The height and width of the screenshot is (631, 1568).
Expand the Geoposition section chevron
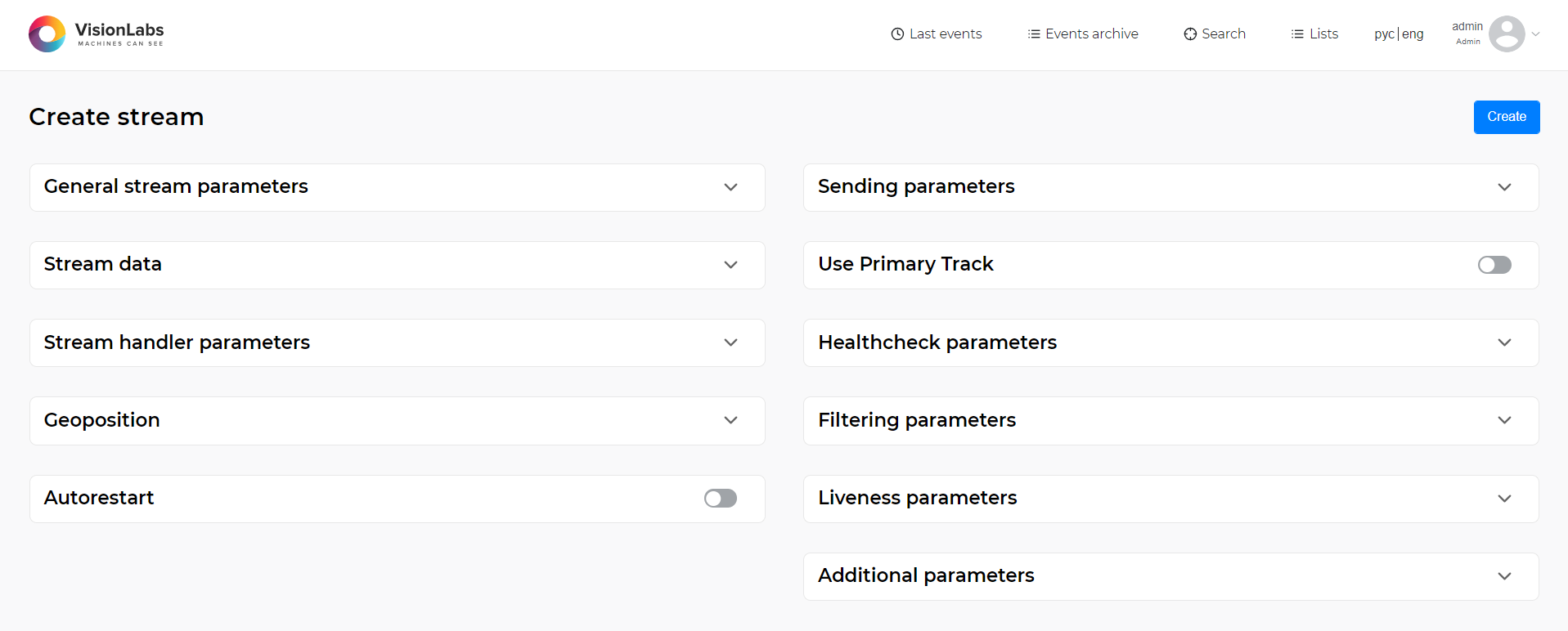(x=730, y=420)
